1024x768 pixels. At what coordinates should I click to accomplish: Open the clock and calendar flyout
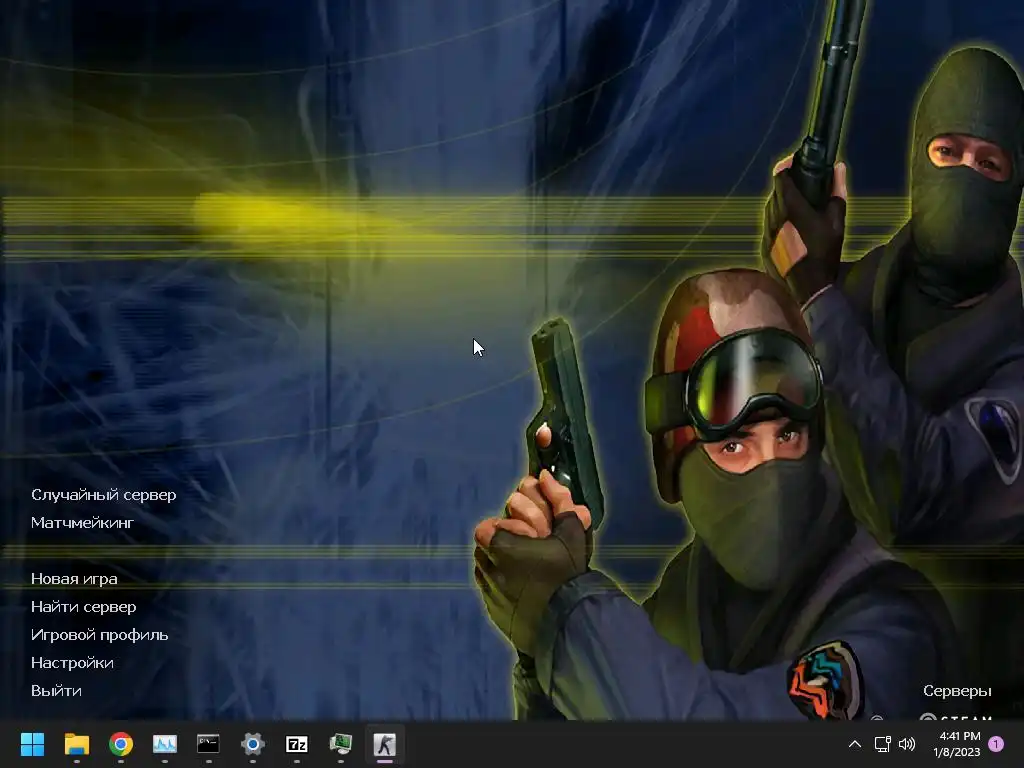click(957, 744)
